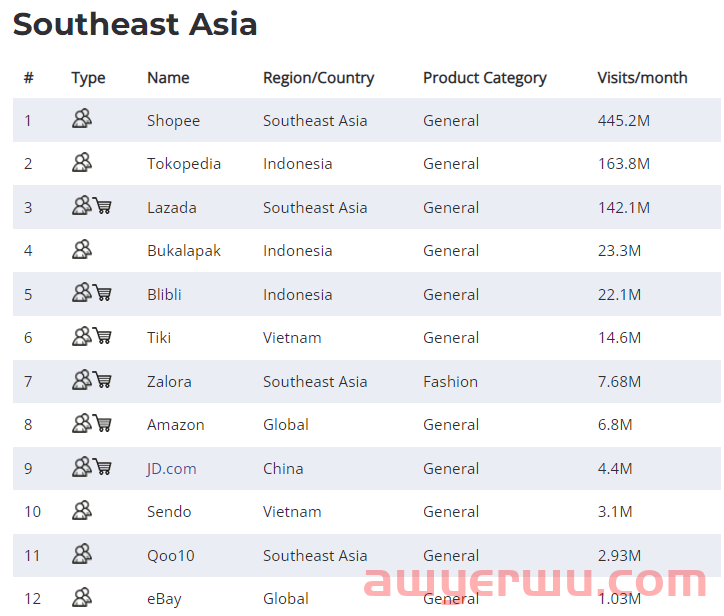Click the marketplace people icon beside Tokopedia

82,162
